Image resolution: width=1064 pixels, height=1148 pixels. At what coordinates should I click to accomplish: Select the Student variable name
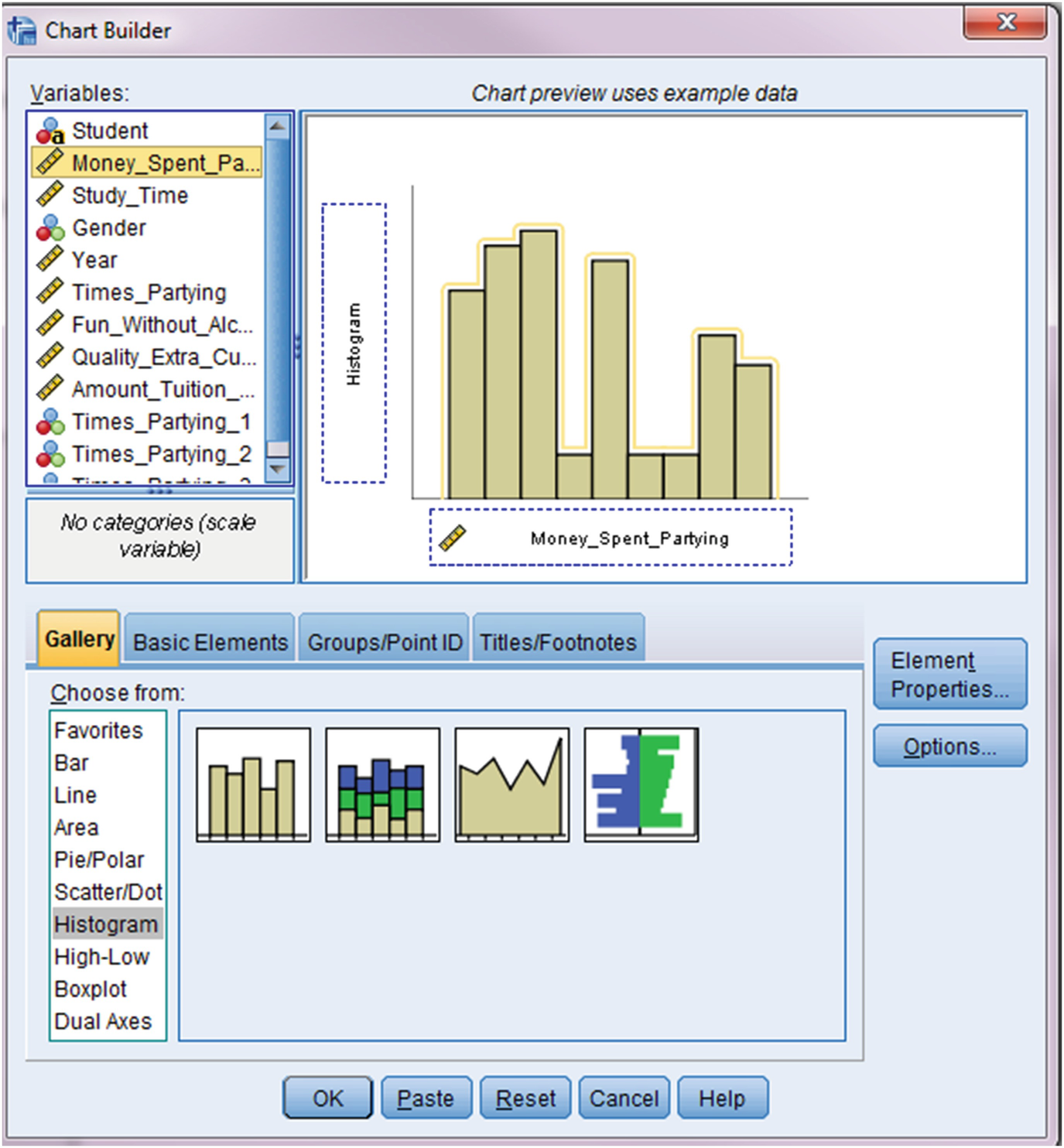110,131
